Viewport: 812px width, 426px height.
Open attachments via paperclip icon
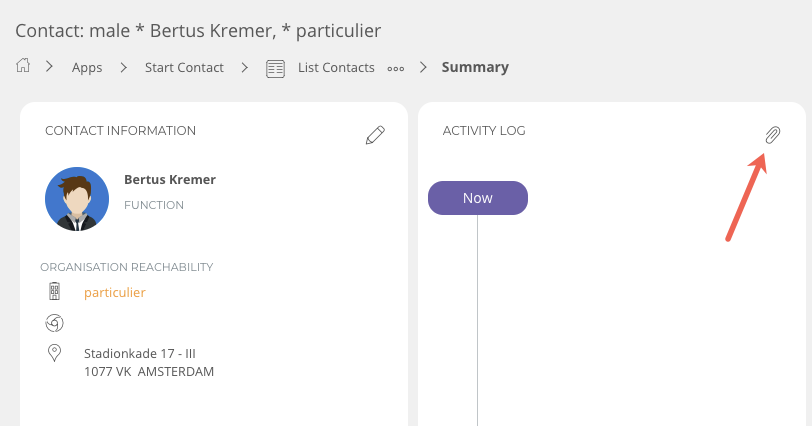point(772,135)
